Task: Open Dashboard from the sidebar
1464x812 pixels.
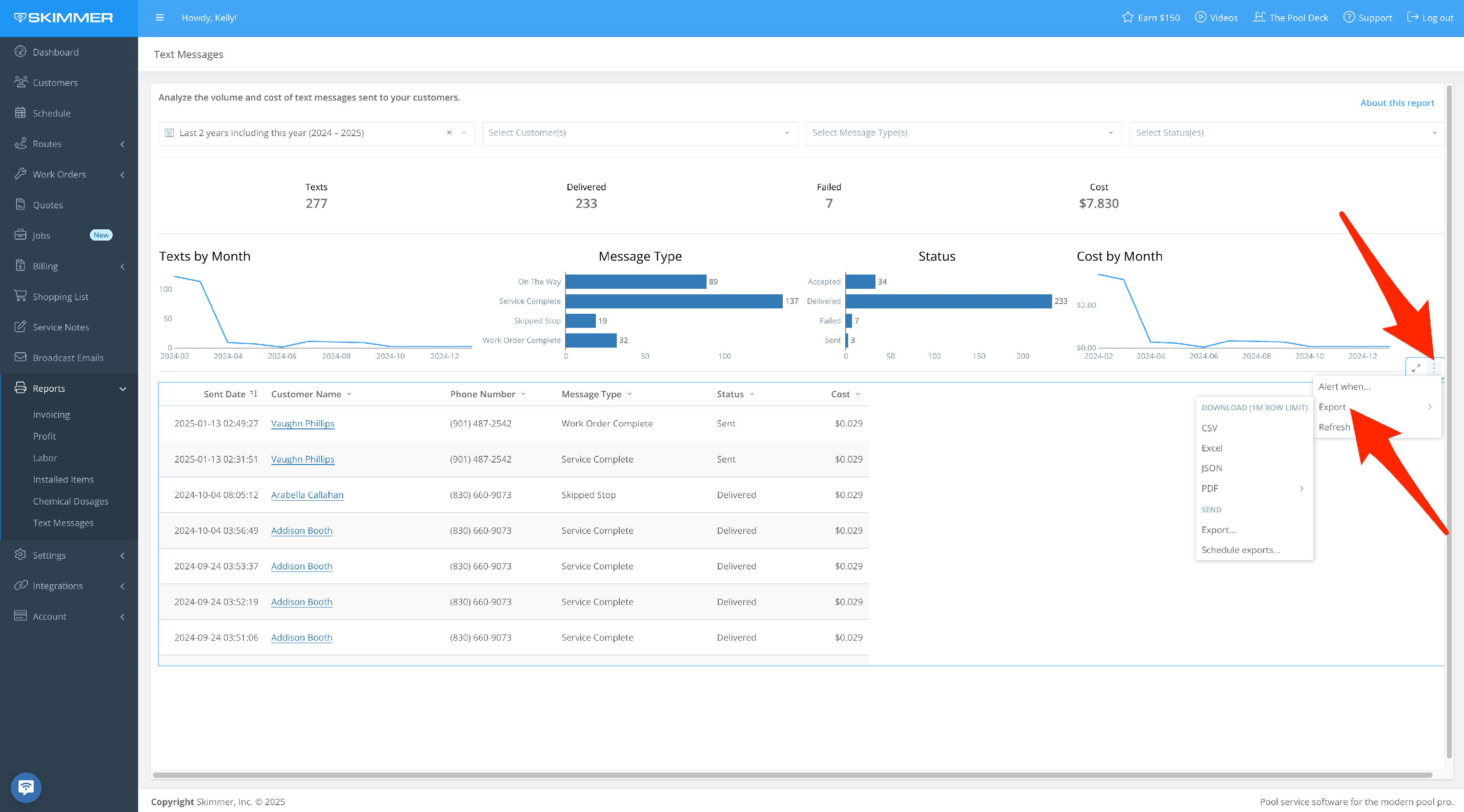Action: tap(56, 52)
